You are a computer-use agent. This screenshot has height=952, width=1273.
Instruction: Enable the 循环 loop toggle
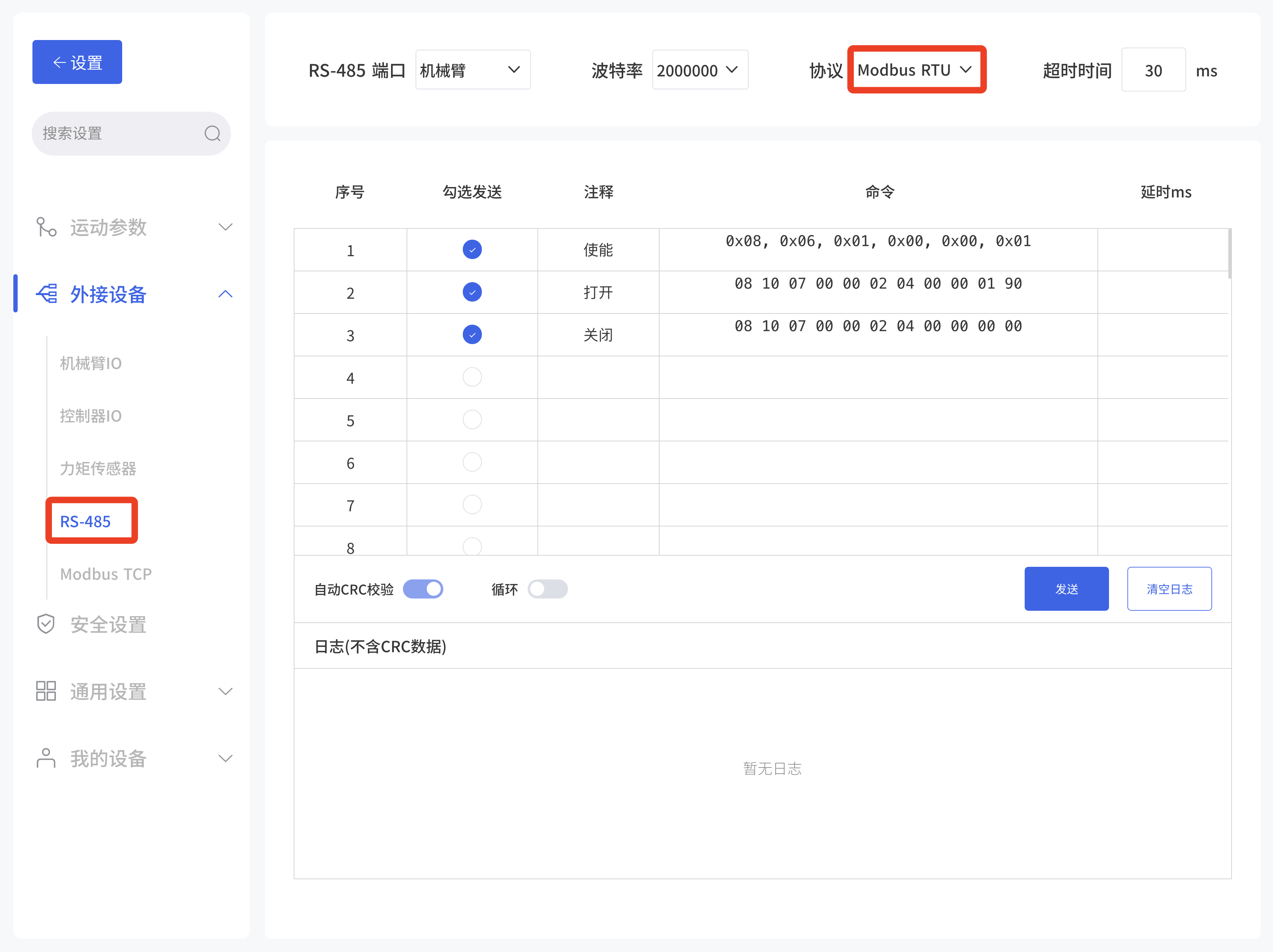(x=547, y=588)
